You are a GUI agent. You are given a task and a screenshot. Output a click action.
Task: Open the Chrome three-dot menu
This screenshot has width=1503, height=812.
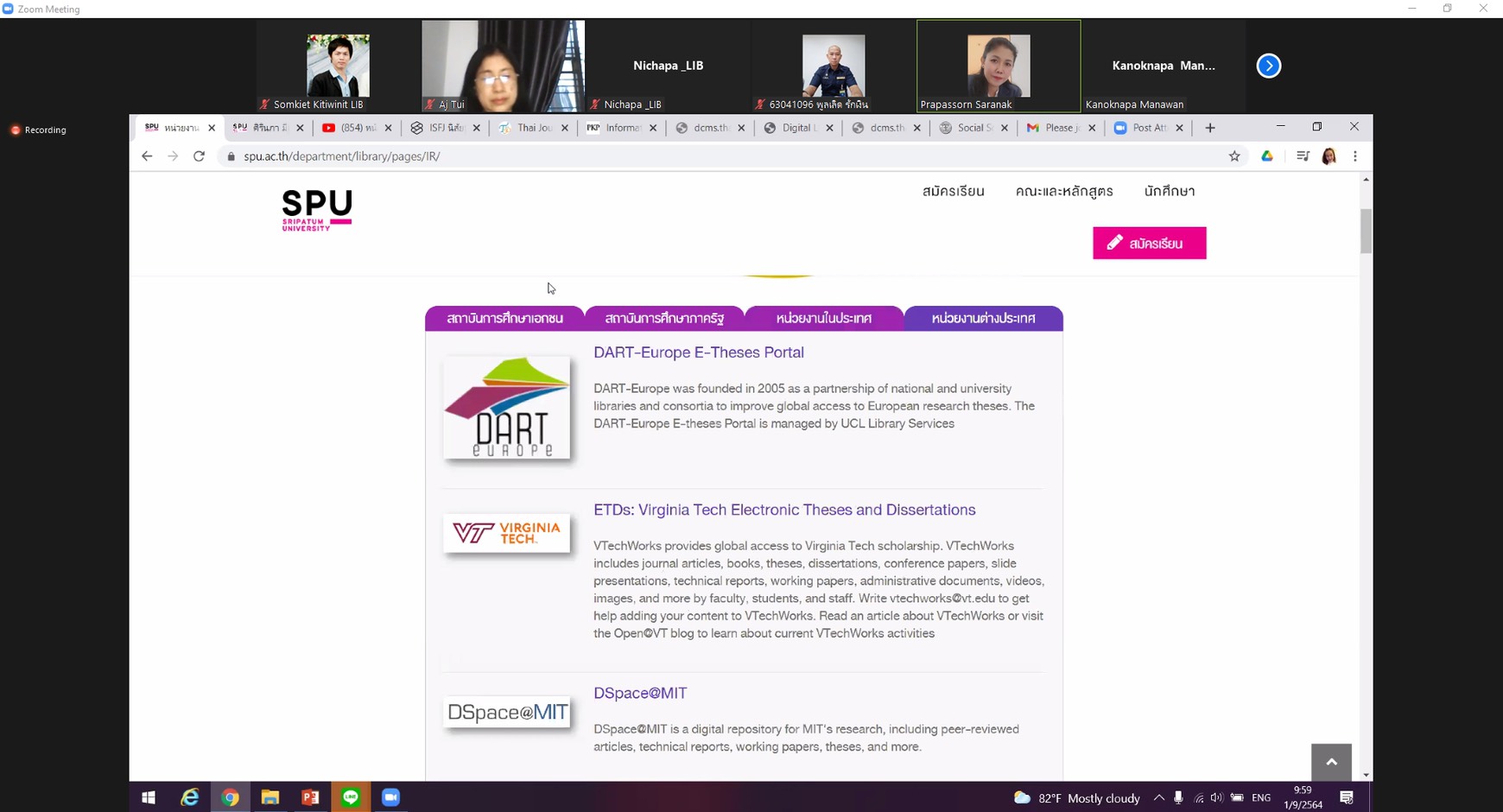click(1355, 156)
